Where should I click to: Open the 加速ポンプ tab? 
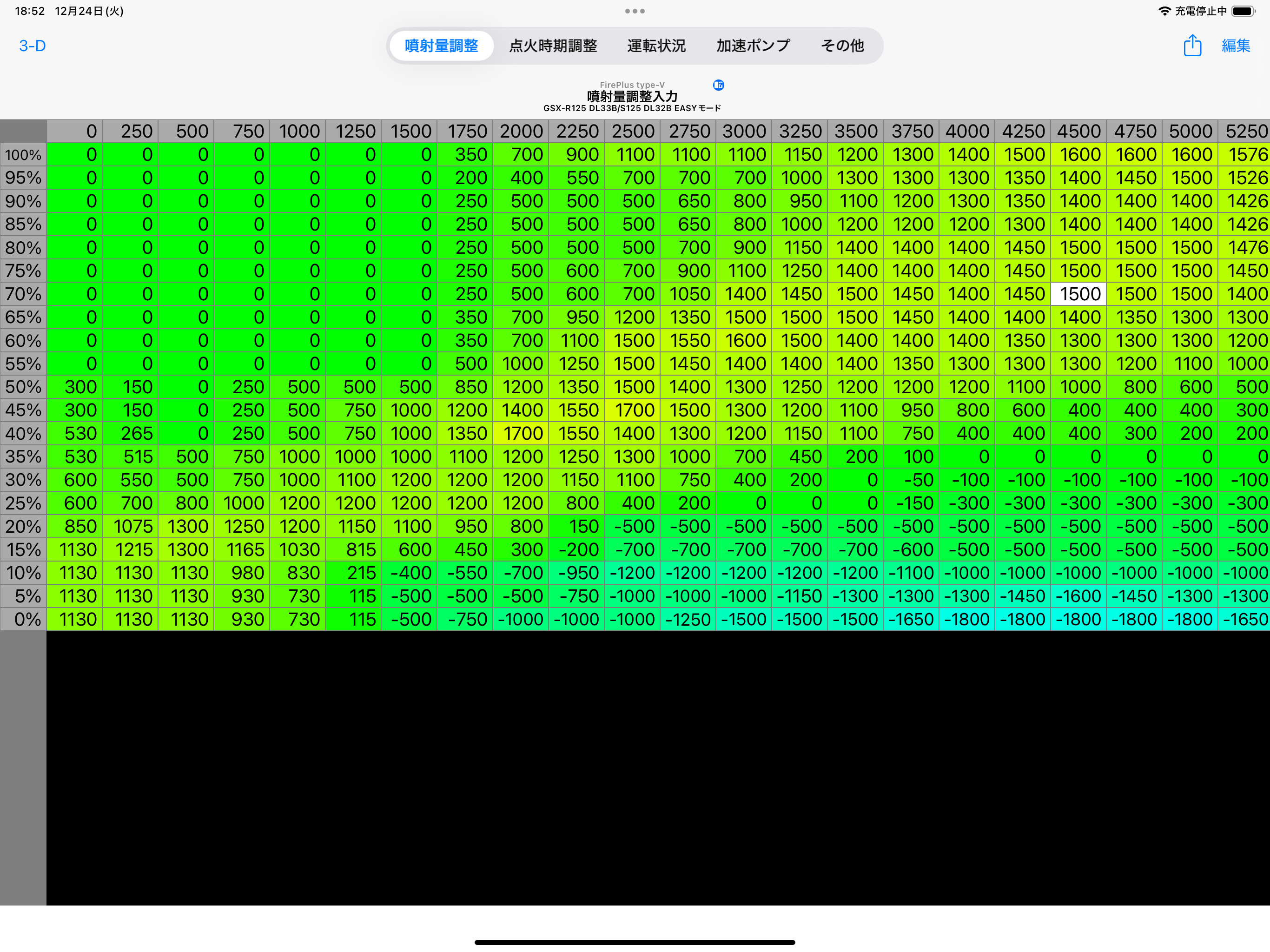(753, 46)
